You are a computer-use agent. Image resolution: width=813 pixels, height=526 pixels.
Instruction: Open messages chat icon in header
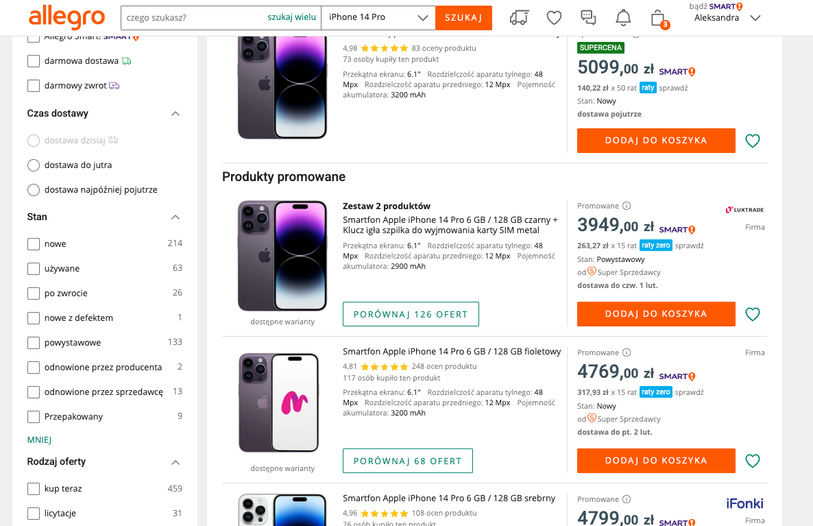[x=588, y=18]
